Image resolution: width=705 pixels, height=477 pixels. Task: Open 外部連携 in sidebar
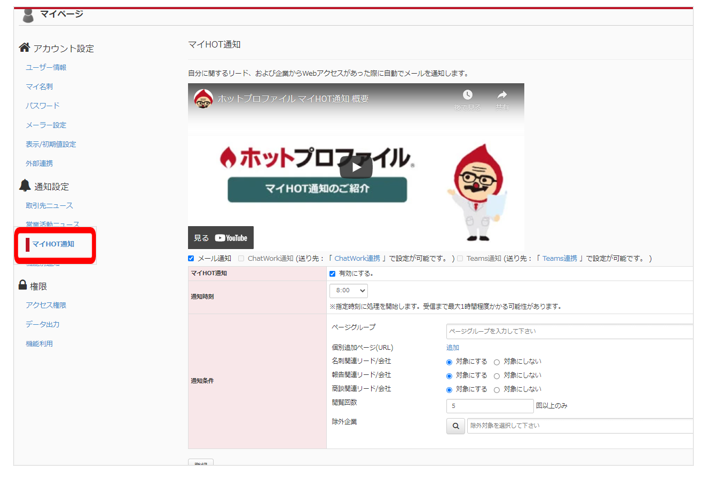39,163
